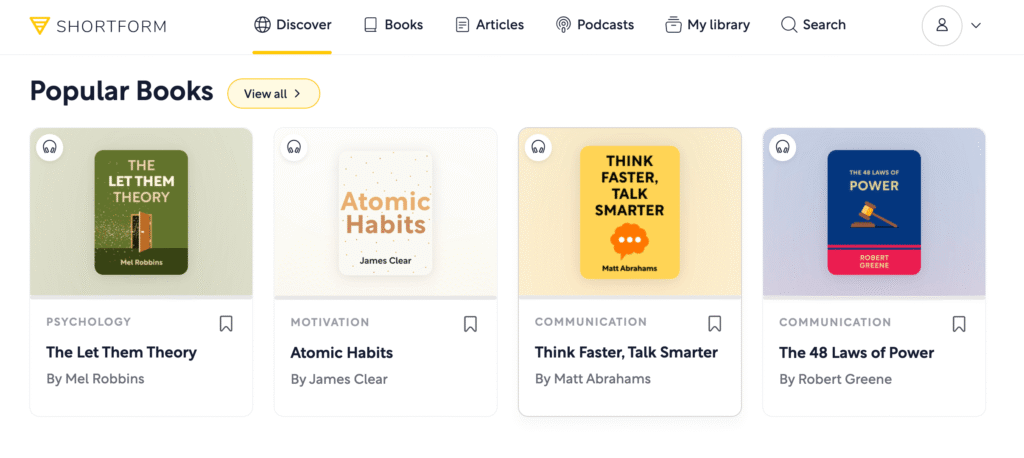Open Think Faster, Talk Smarter cover thumbnail

(x=630, y=212)
